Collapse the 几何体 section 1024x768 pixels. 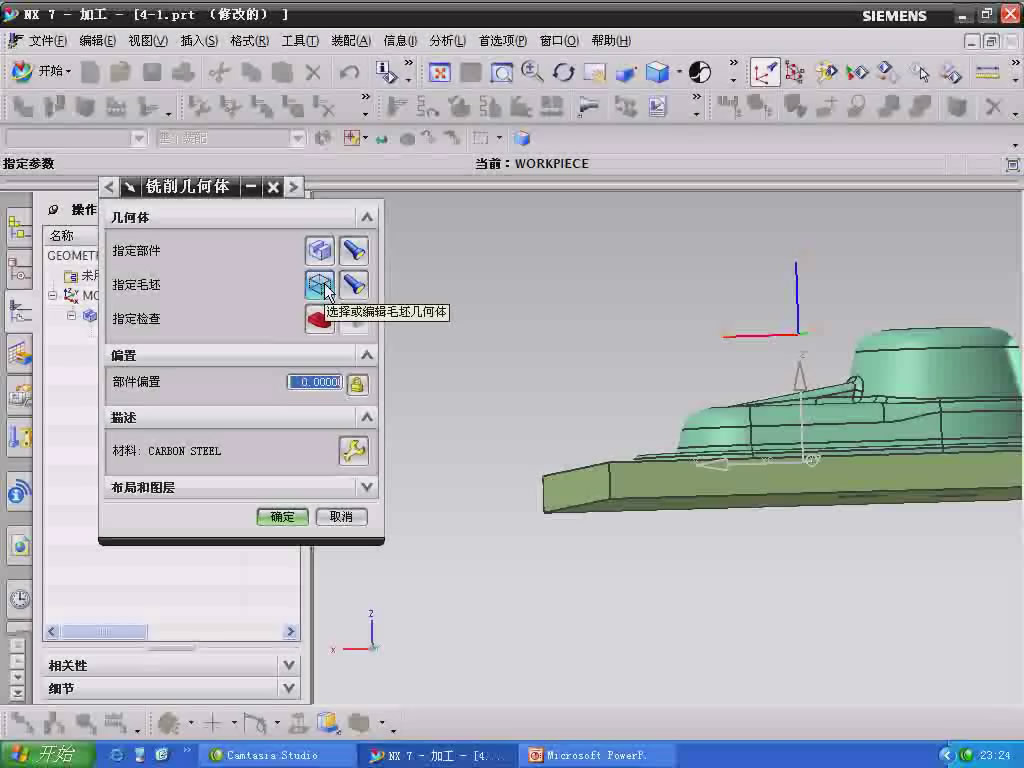coord(367,217)
